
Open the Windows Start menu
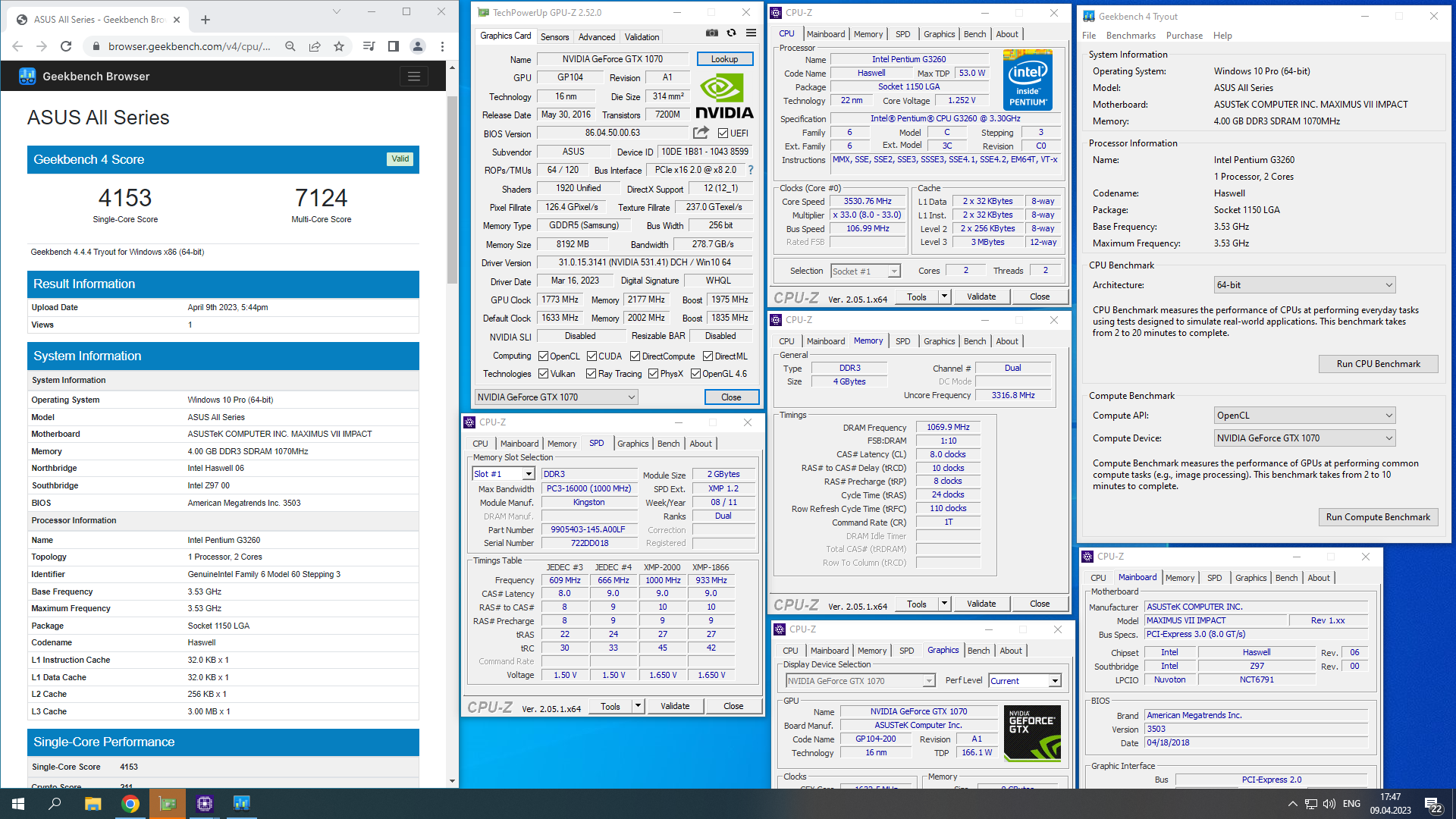point(18,804)
